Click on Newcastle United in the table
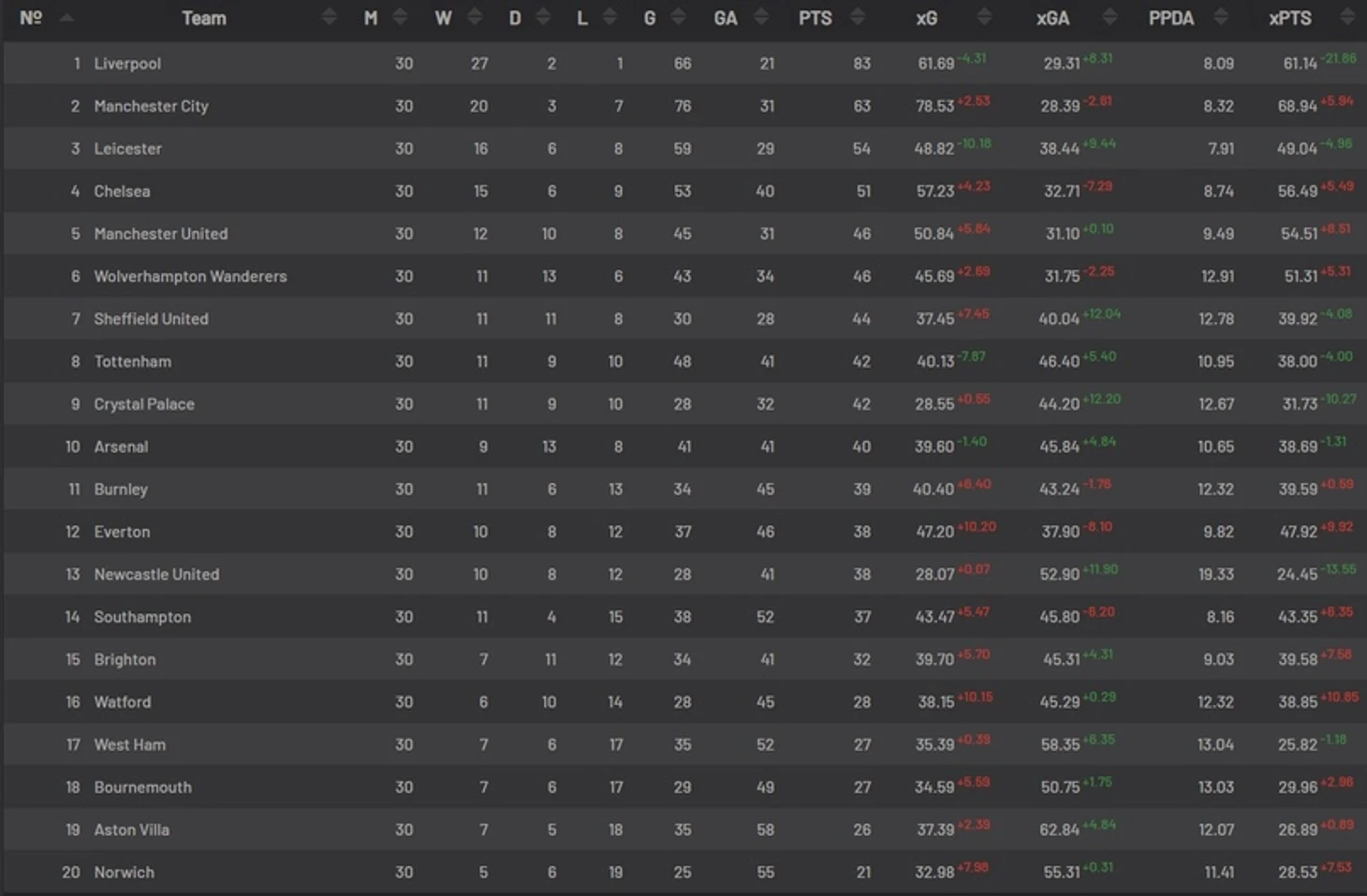 156,574
